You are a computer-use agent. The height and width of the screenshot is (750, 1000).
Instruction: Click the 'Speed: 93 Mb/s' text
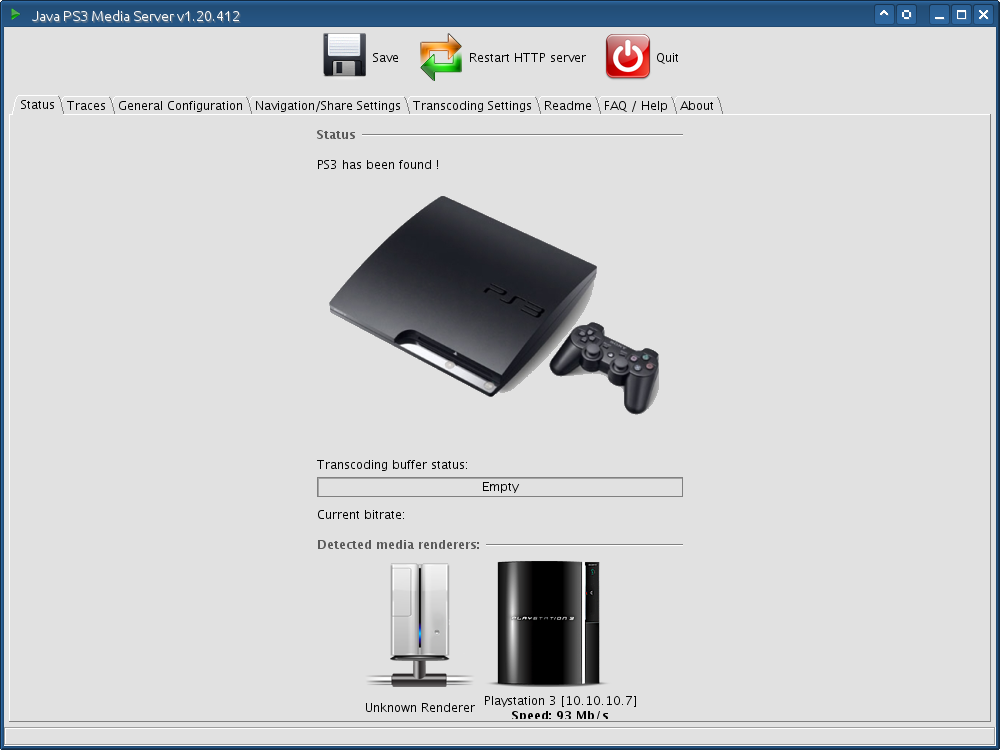(x=560, y=715)
